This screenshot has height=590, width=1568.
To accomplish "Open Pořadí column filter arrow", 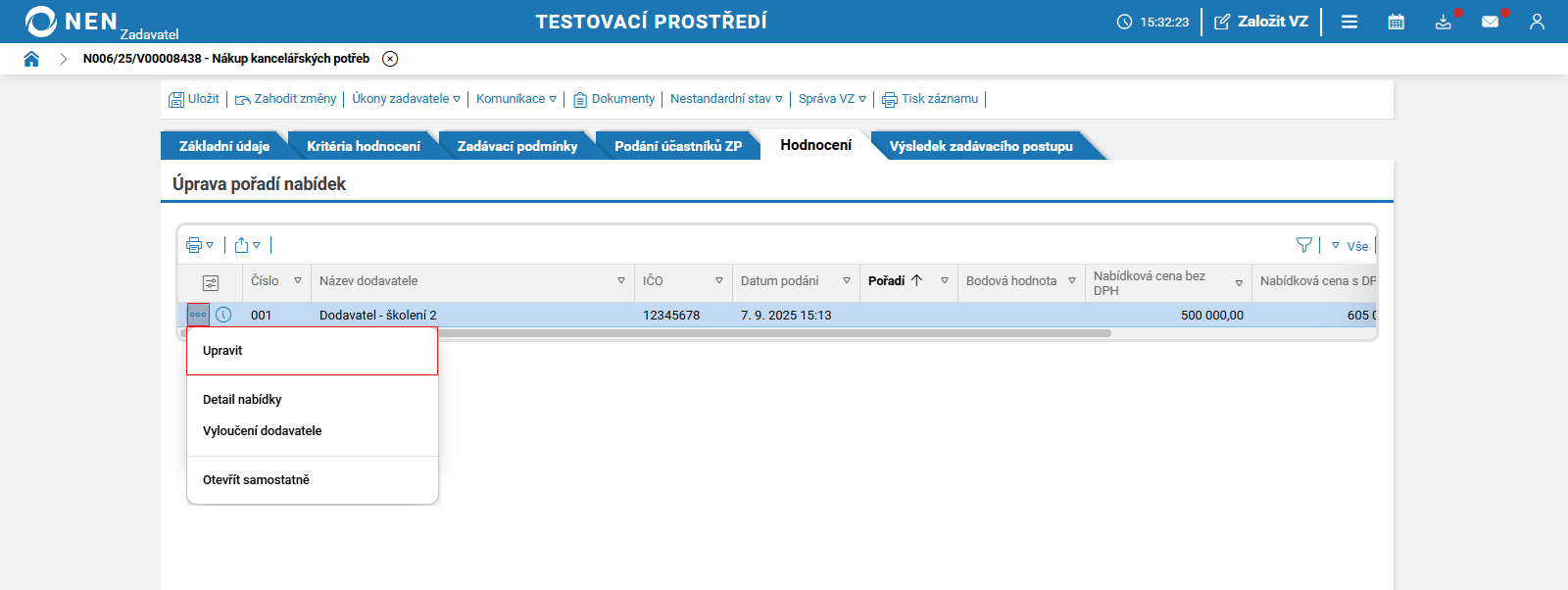I will pyautogui.click(x=945, y=280).
